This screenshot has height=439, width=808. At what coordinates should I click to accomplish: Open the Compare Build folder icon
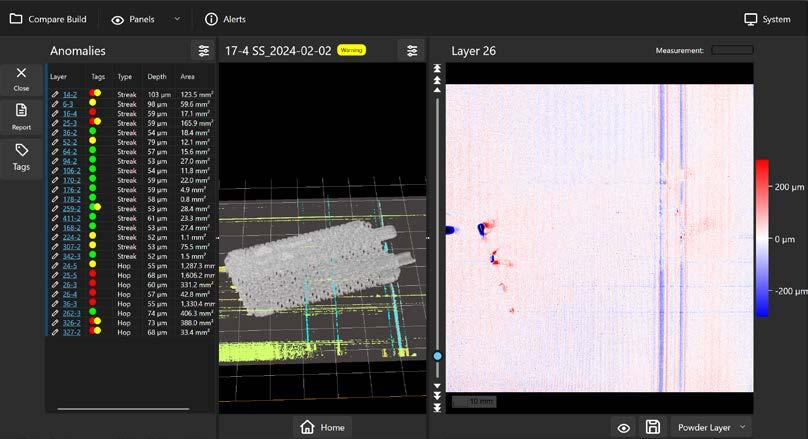point(16,19)
